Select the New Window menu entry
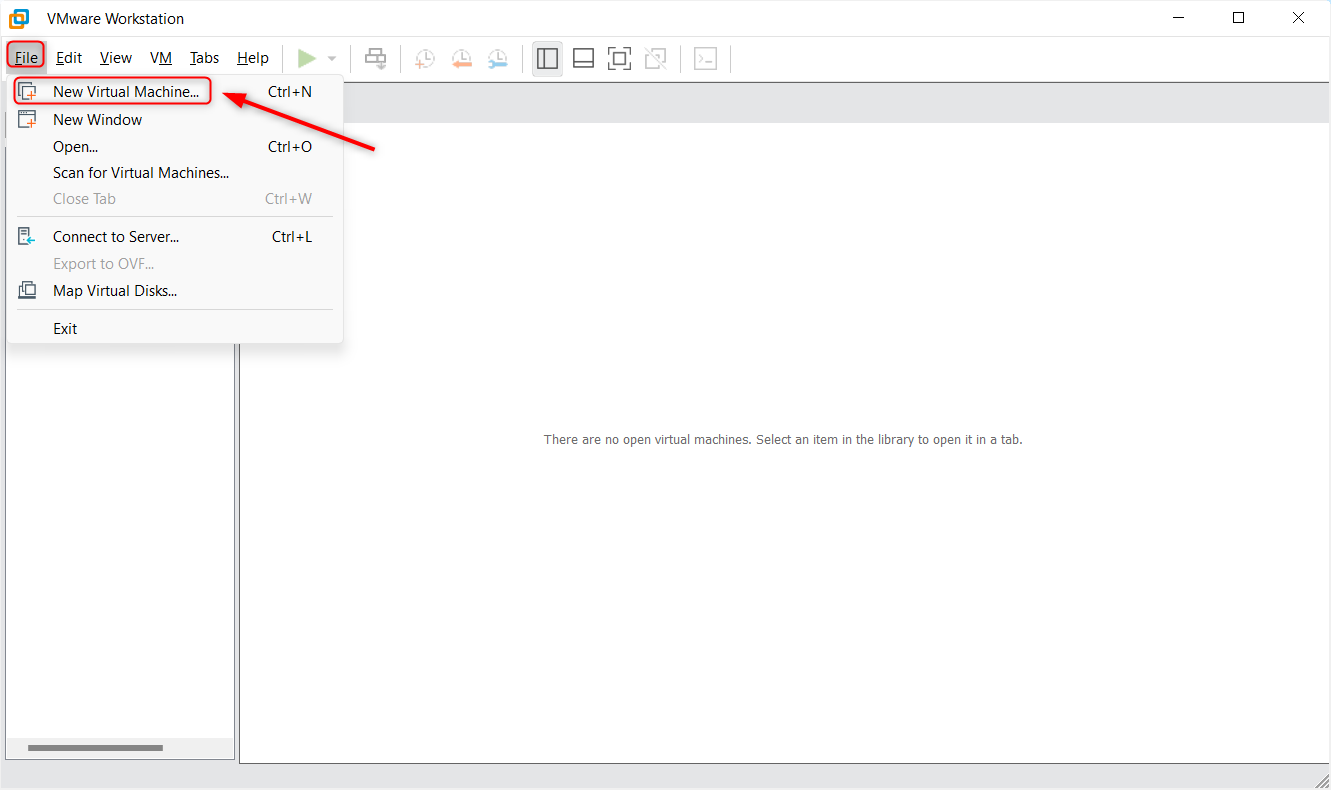 [175, 119]
